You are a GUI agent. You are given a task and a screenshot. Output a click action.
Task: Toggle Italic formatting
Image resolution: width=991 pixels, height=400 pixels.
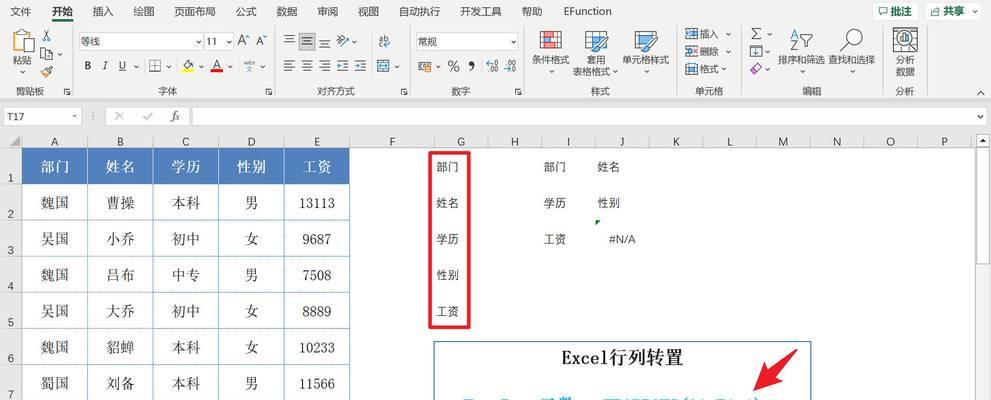pyautogui.click(x=105, y=66)
